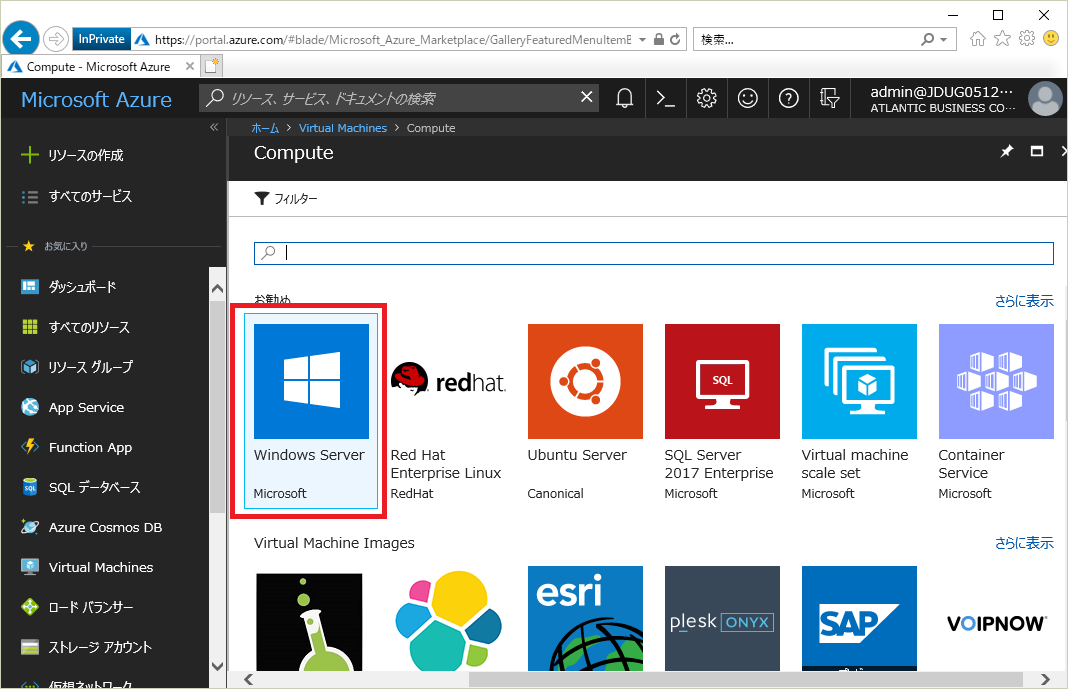Click the browser back arrow button
The width and height of the screenshot is (1068, 689).
[x=20, y=39]
